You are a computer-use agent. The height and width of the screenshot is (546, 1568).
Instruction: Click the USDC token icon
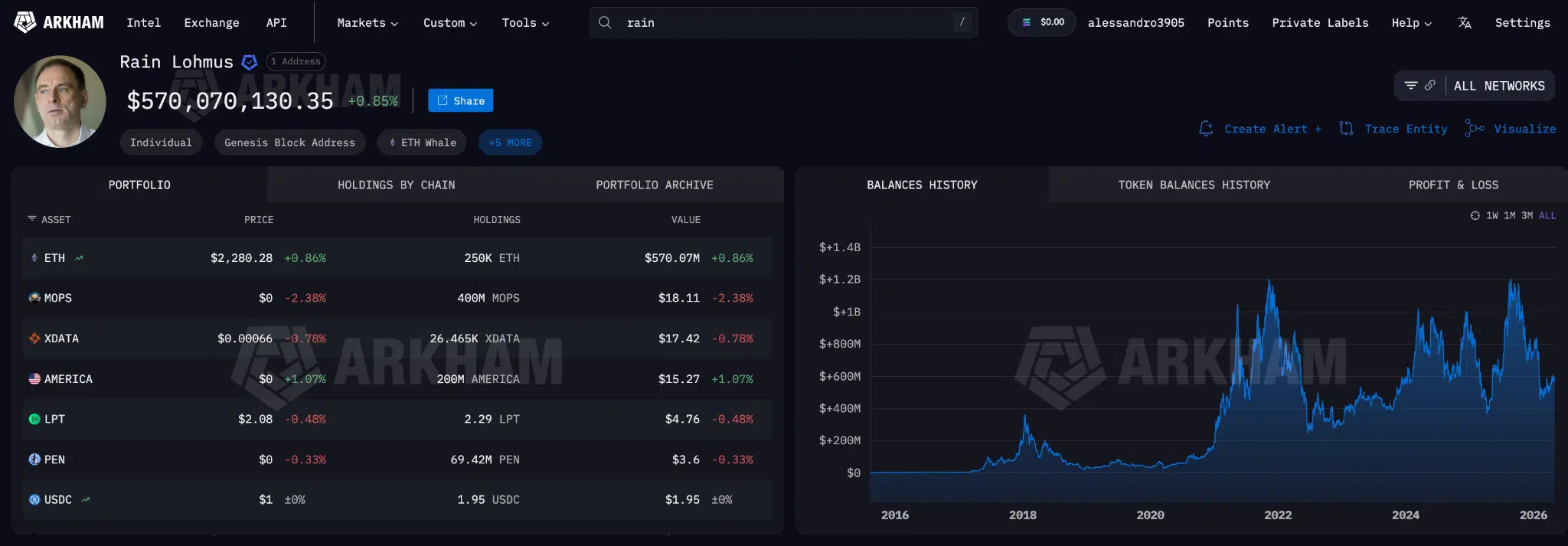(x=34, y=500)
